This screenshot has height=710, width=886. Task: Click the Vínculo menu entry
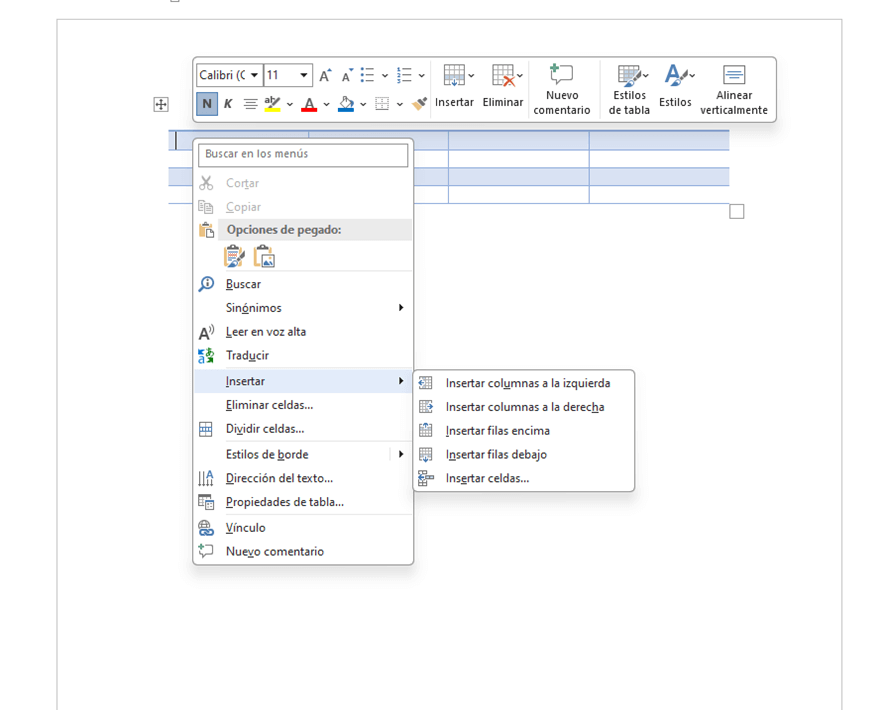coord(245,528)
